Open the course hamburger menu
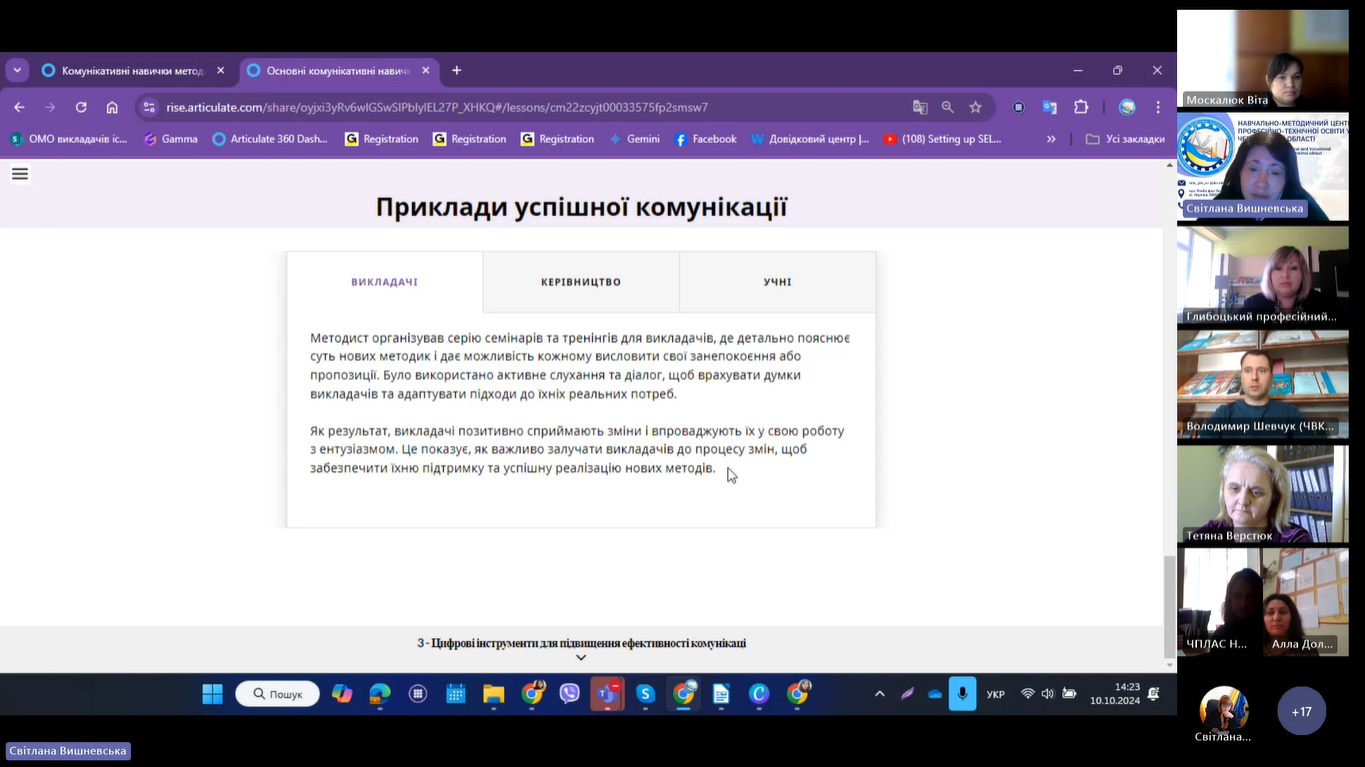1365x767 pixels. 19,174
